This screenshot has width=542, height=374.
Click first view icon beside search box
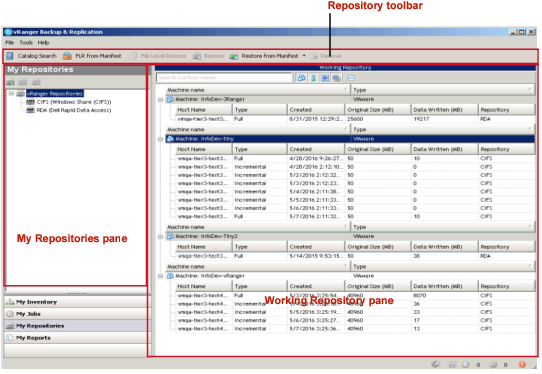301,78
